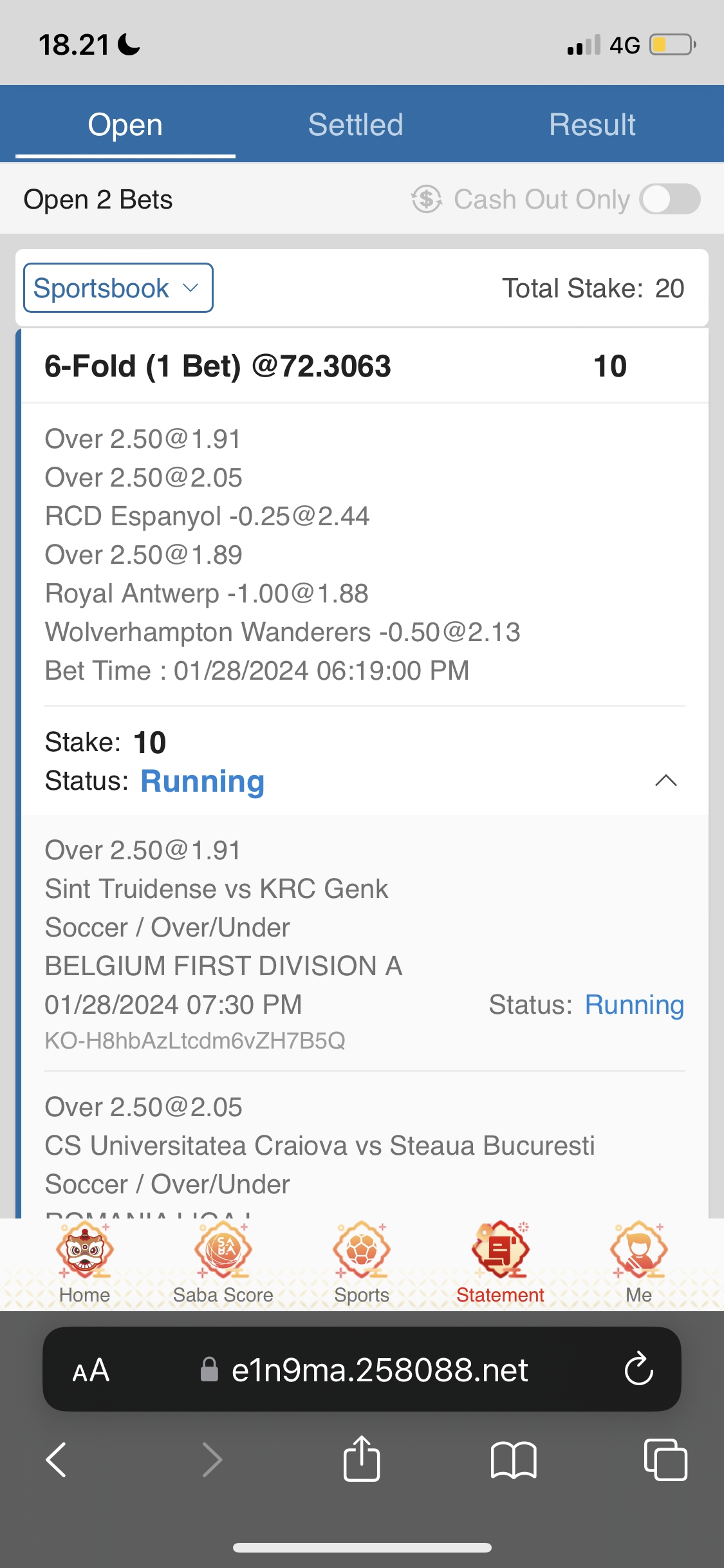Open Safari AA text size menu
This screenshot has height=1568, width=724.
point(91,1370)
